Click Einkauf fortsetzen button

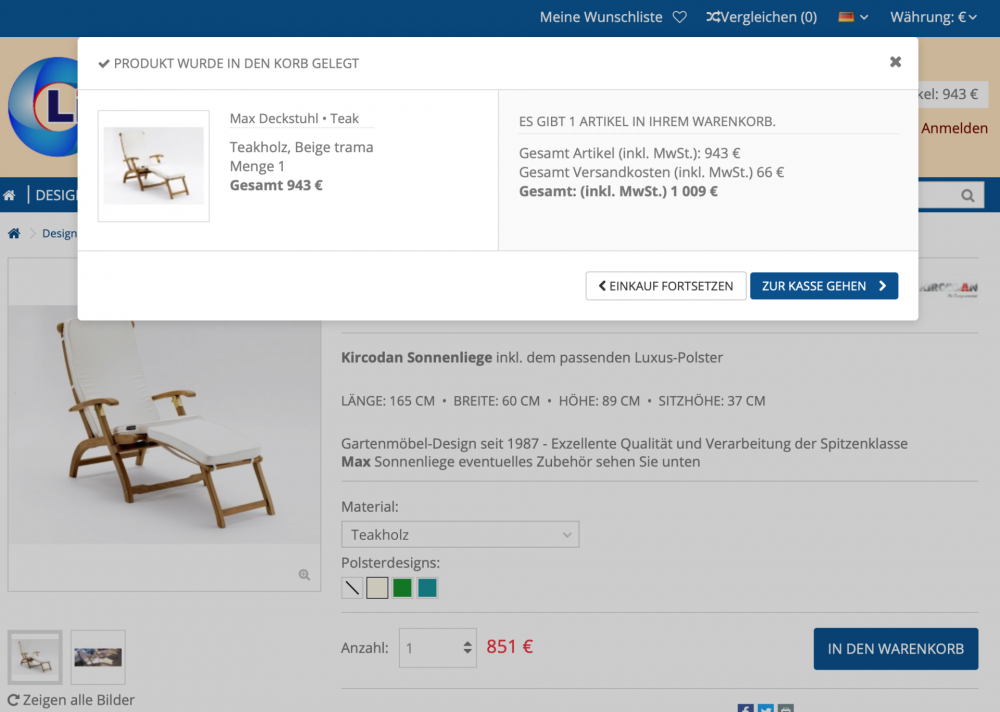[666, 286]
